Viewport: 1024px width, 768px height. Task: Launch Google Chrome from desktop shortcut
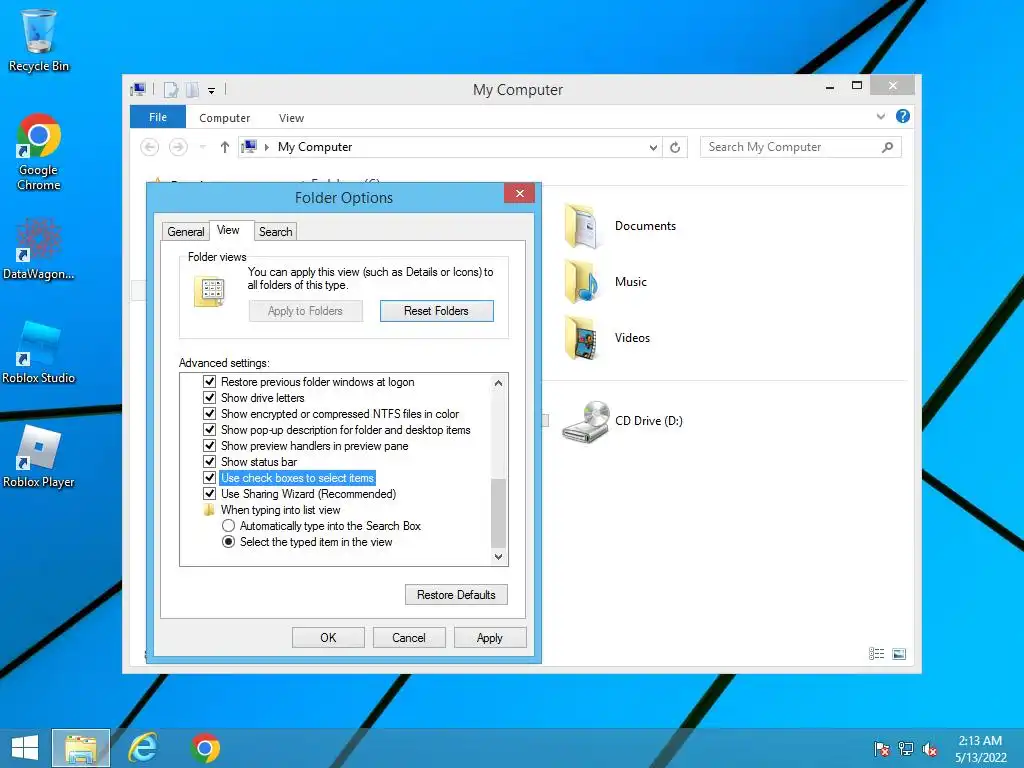pos(39,152)
